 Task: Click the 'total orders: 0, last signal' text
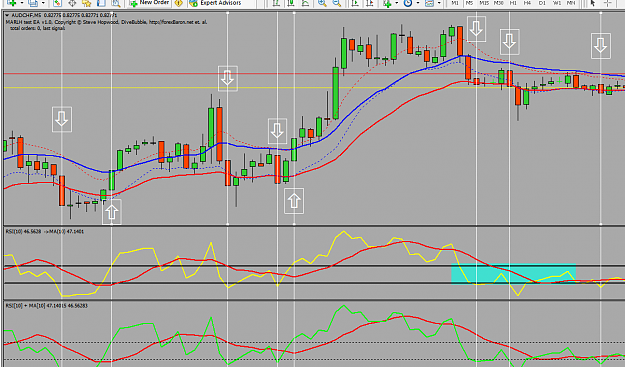pyautogui.click(x=37, y=28)
